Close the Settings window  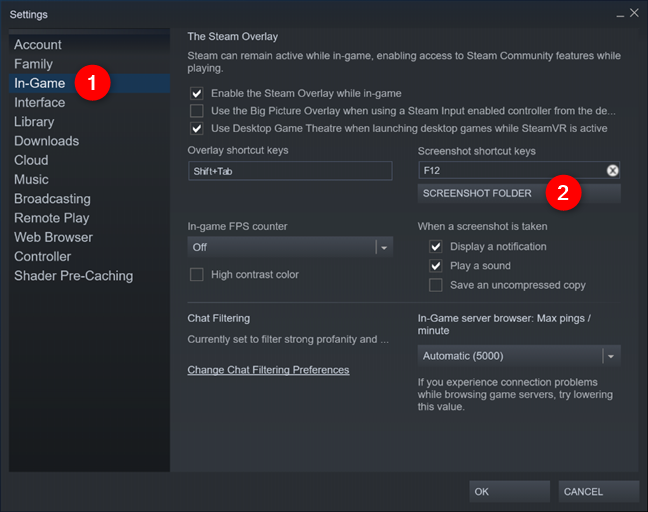[x=634, y=13]
